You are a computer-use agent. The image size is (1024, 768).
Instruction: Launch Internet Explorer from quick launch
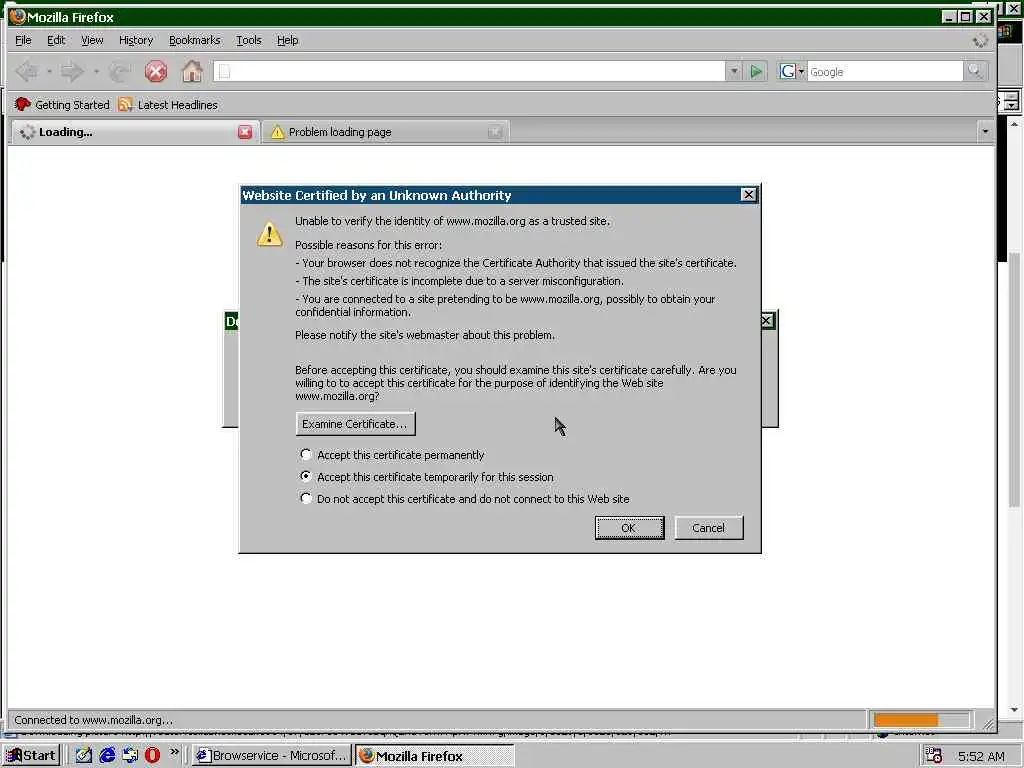pyautogui.click(x=107, y=756)
